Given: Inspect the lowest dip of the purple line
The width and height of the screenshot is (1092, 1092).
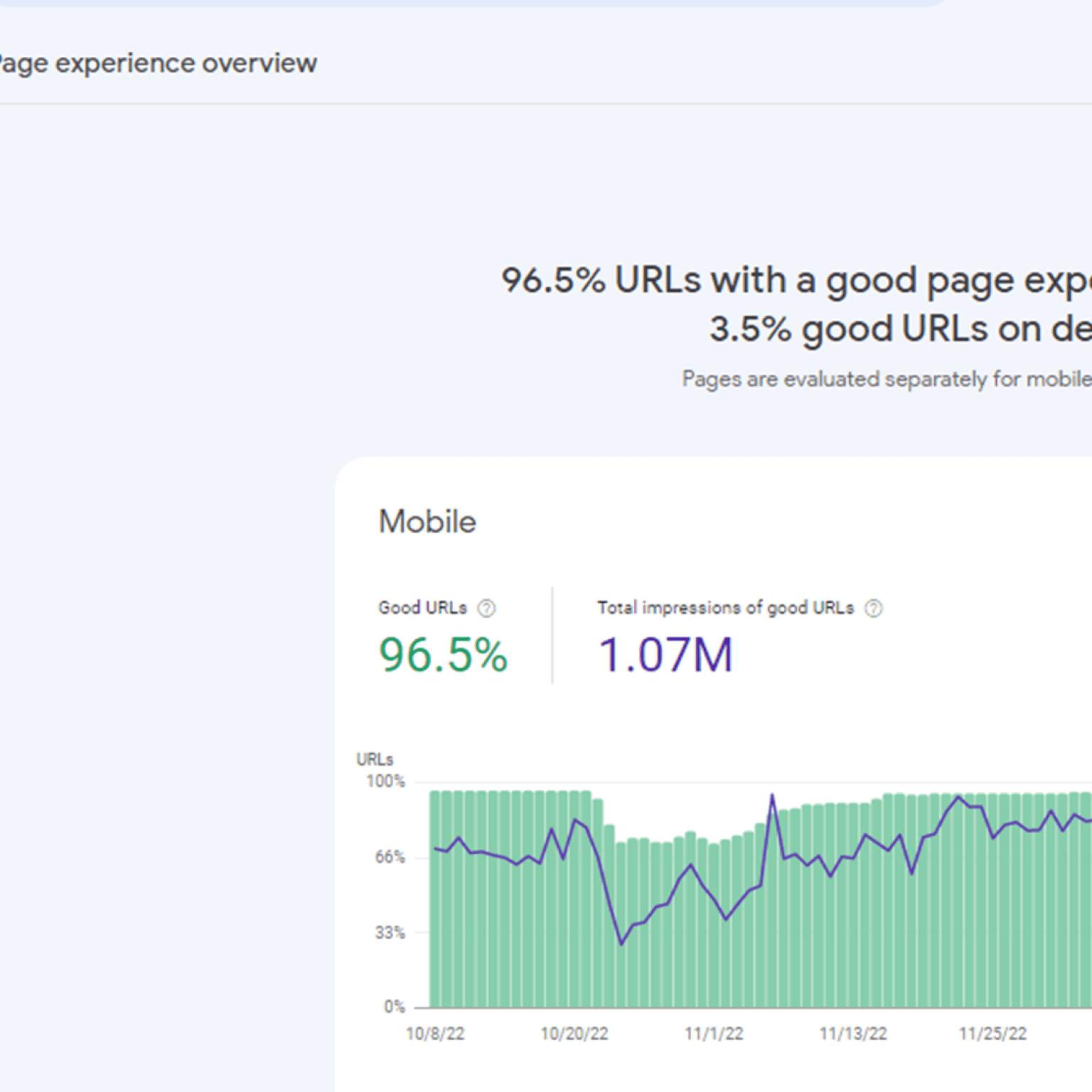Looking at the screenshot, I should [621, 943].
